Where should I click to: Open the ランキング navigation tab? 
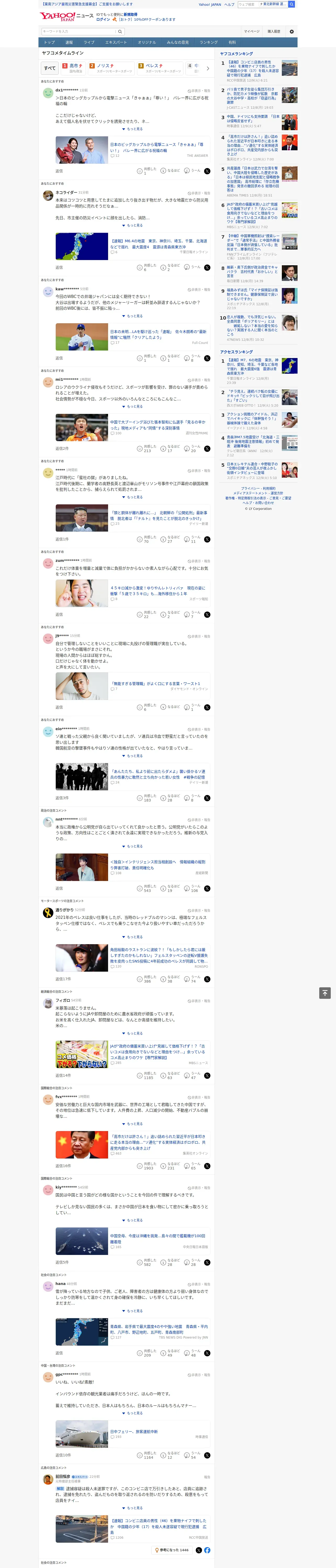(209, 43)
